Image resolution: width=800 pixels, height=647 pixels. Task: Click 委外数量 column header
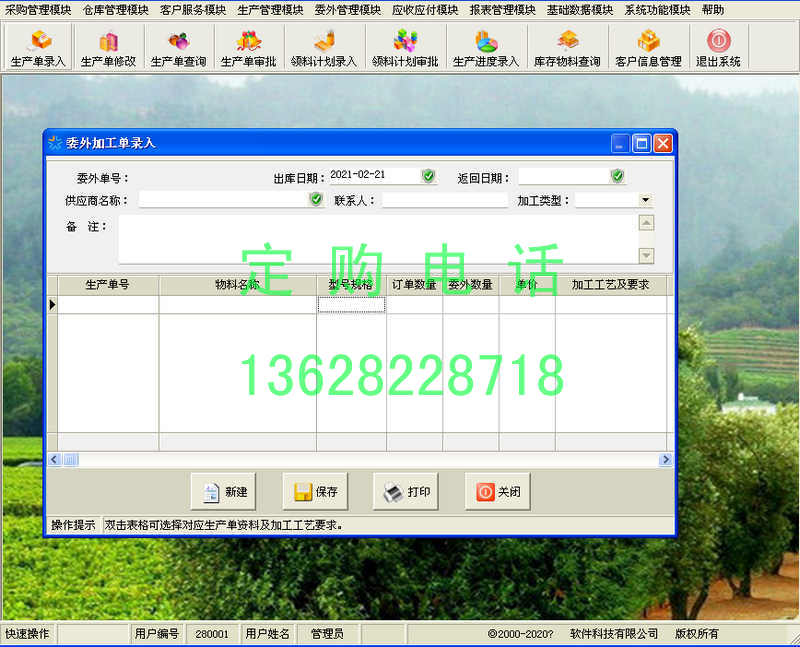[470, 285]
